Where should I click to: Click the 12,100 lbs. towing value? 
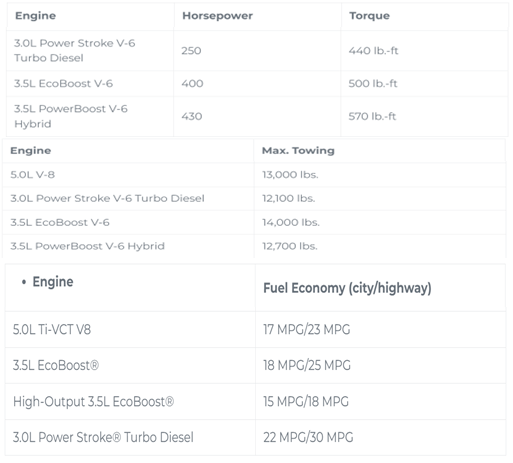(x=288, y=198)
